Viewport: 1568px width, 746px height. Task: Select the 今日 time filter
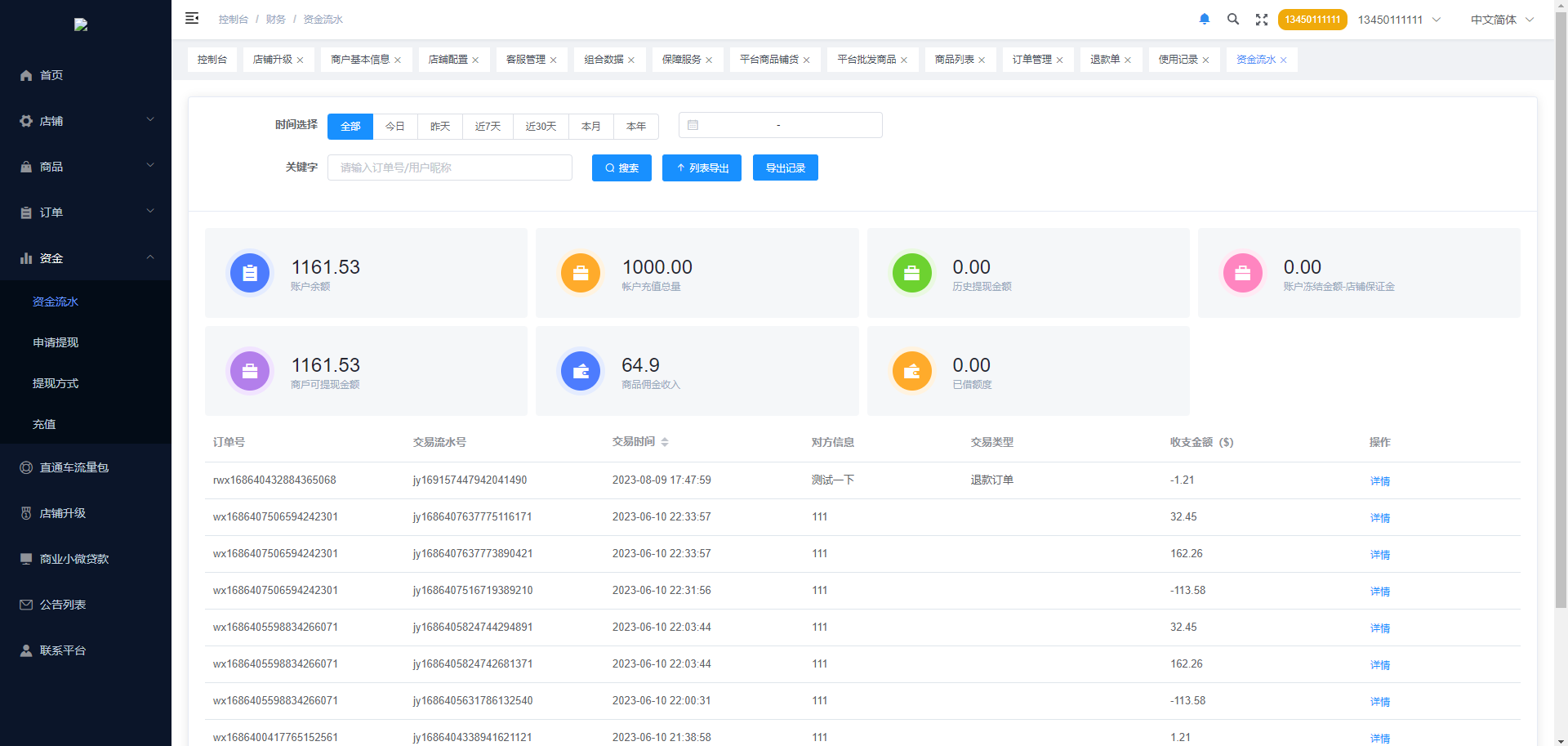pyautogui.click(x=395, y=127)
